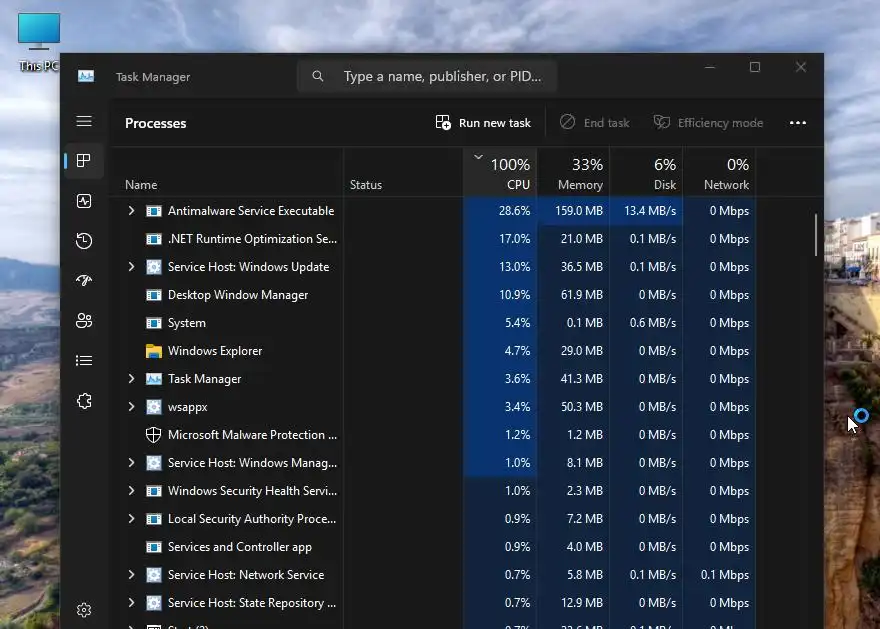Open the Performance sidebar icon

coord(84,201)
